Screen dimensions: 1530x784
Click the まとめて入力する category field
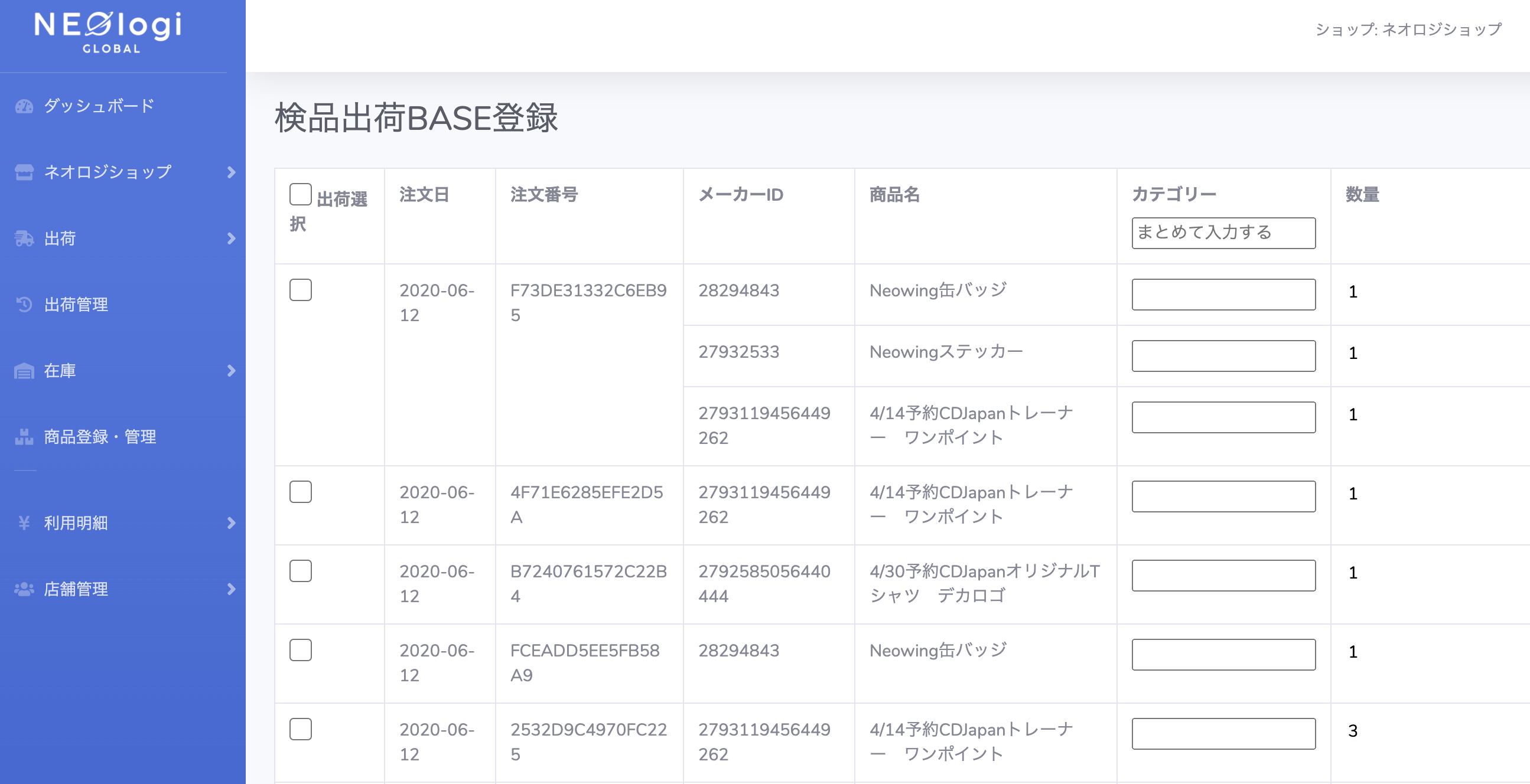pyautogui.click(x=1223, y=233)
